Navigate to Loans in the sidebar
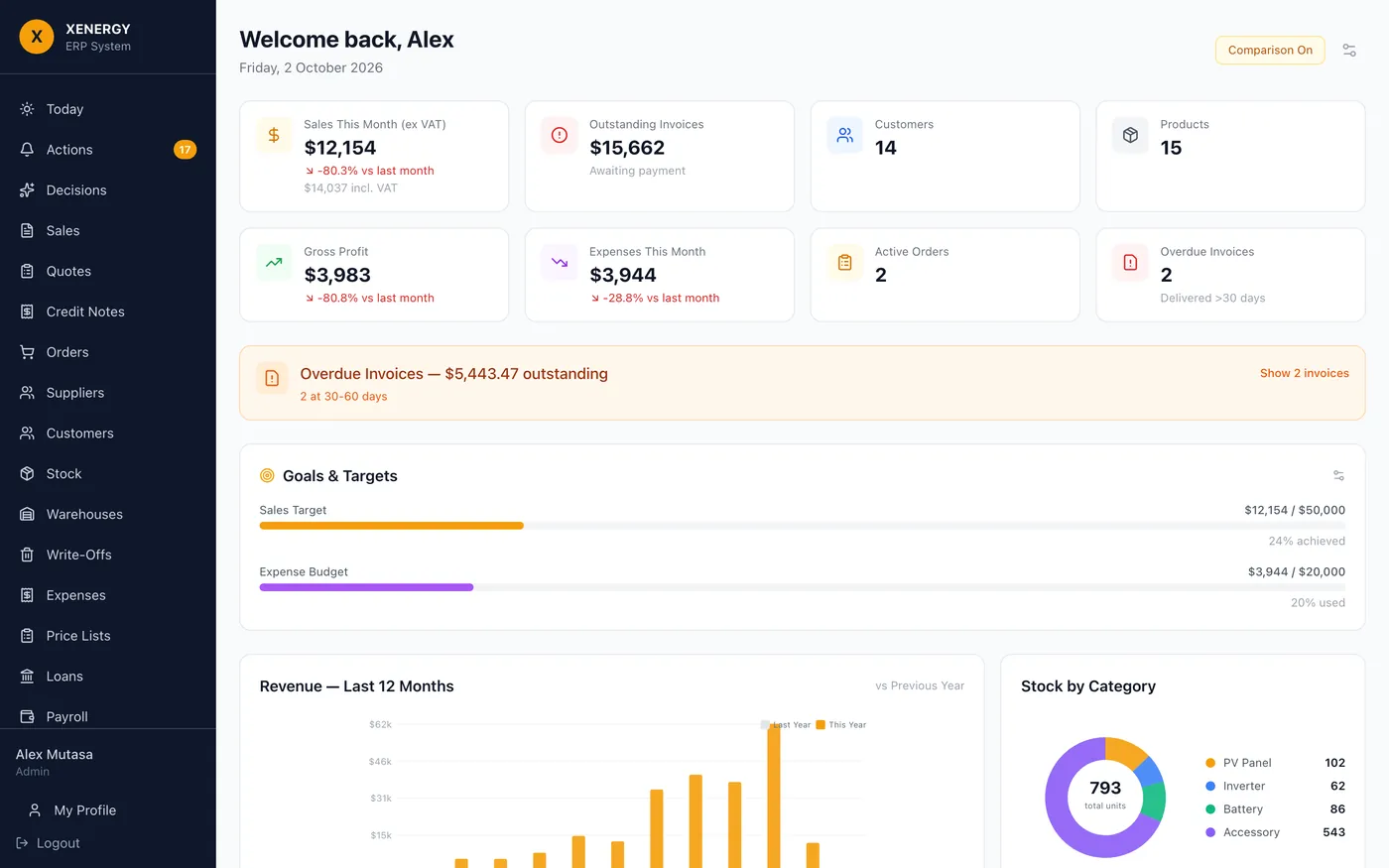Screen dimensions: 1389x868 (108, 677)
